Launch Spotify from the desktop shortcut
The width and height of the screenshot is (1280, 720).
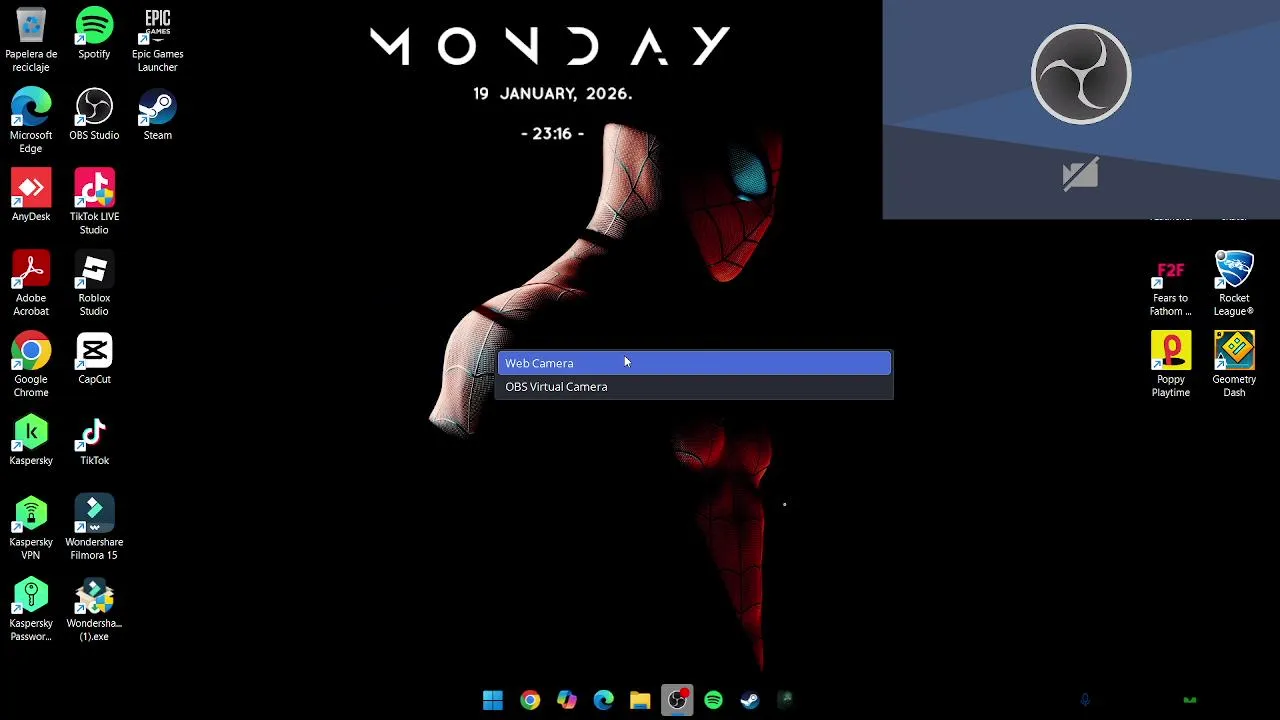coord(94,34)
